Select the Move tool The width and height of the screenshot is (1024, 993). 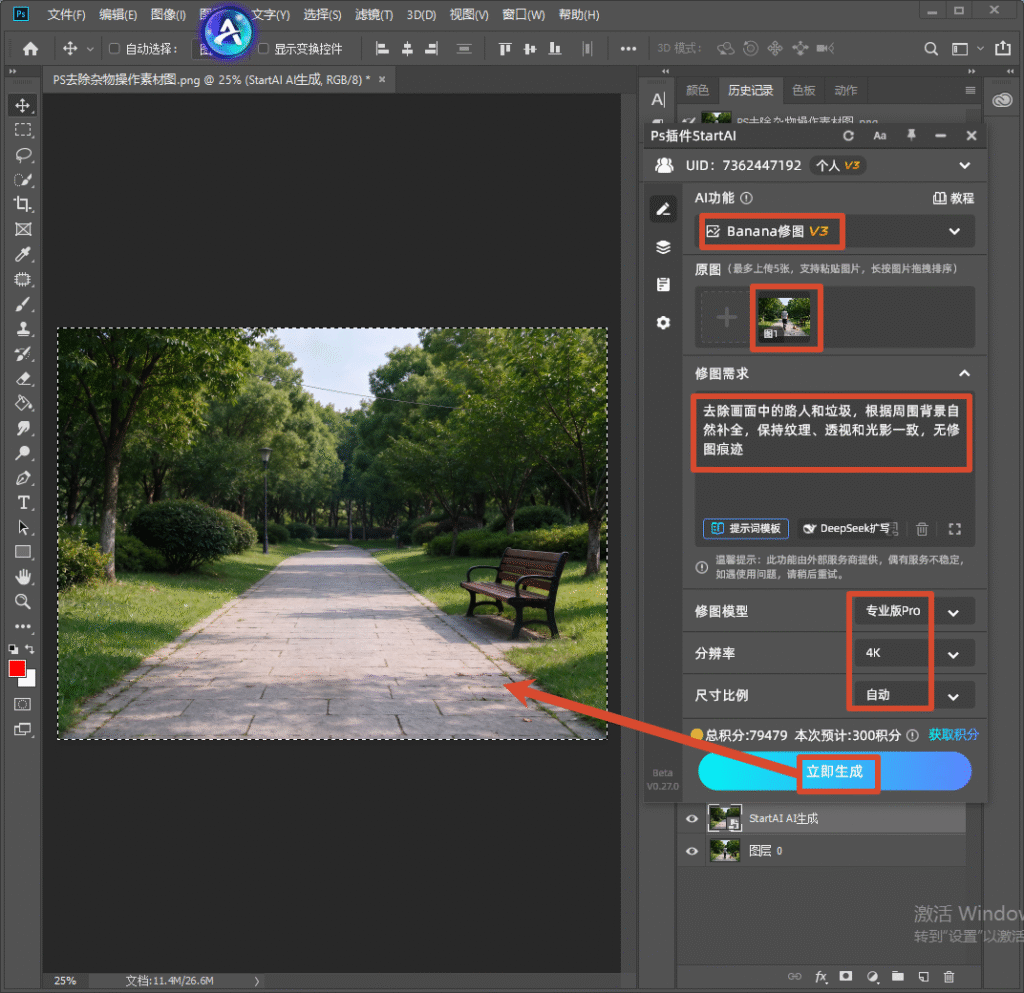(23, 105)
